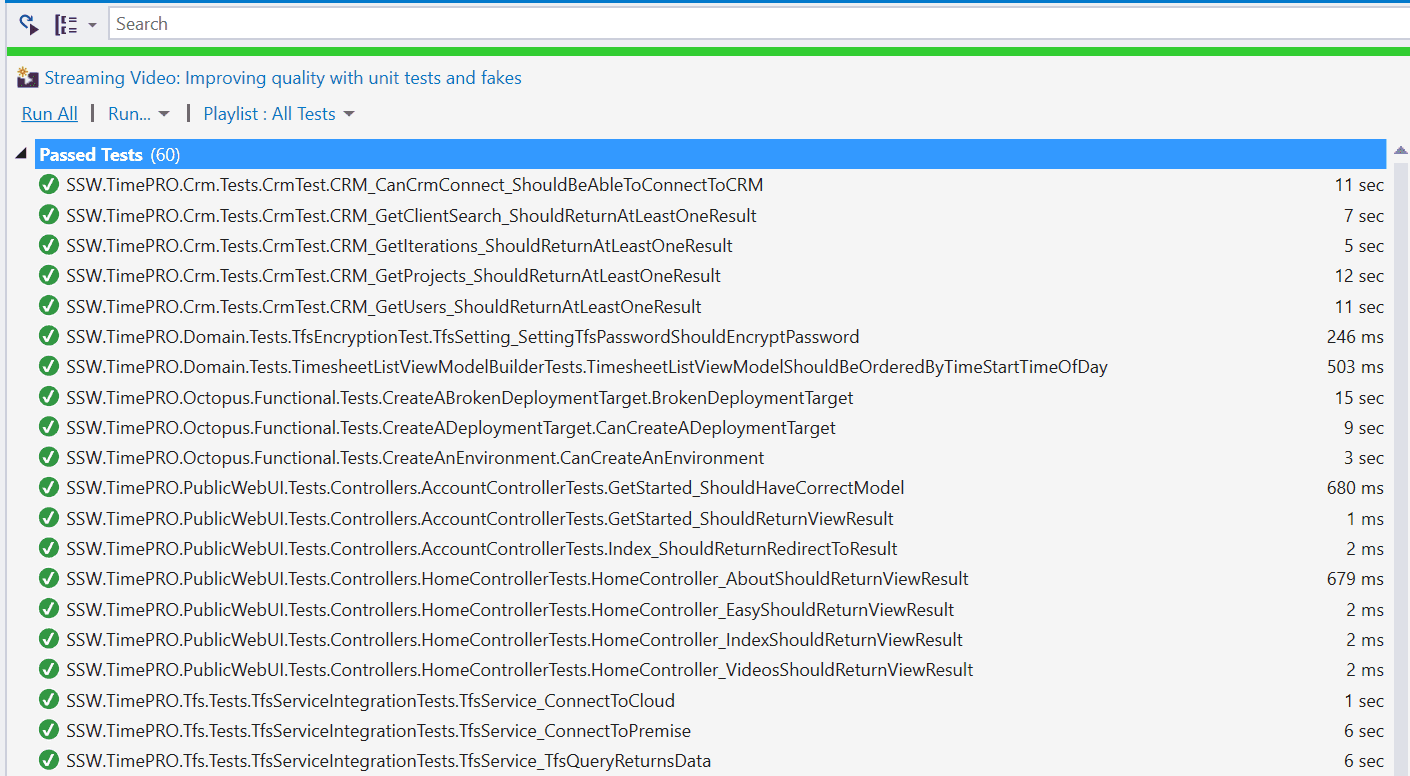
Task: Click passed icon for HomeController_AboutShouldReturnViewResult
Action: (x=48, y=579)
